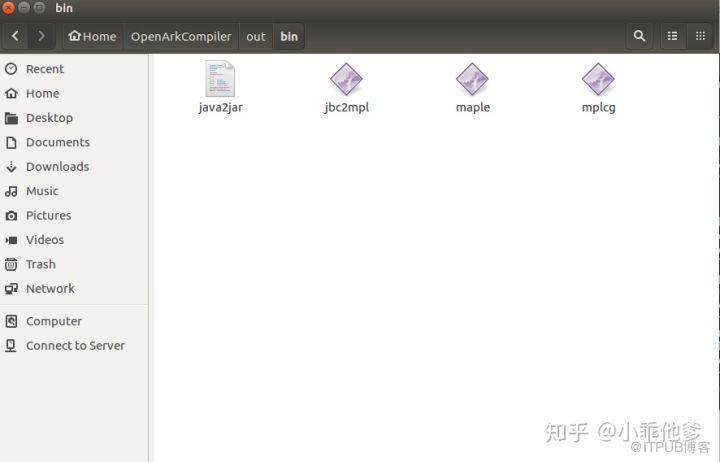The width and height of the screenshot is (720, 462).
Task: Open Documents label in the sidebar
Action: [58, 142]
